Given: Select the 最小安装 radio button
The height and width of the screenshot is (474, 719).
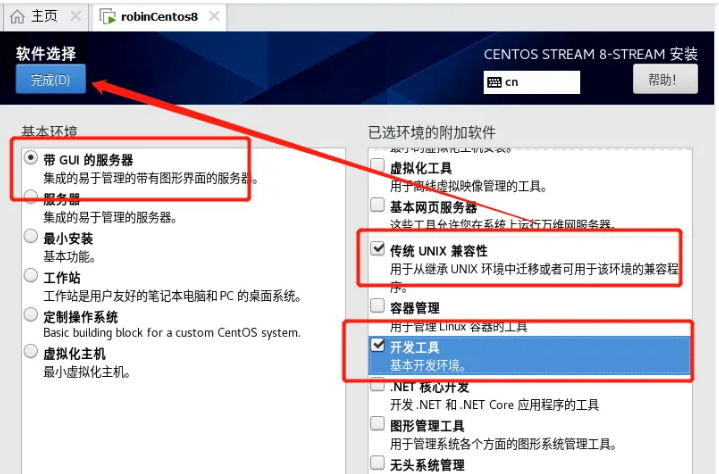Looking at the screenshot, I should [x=31, y=236].
